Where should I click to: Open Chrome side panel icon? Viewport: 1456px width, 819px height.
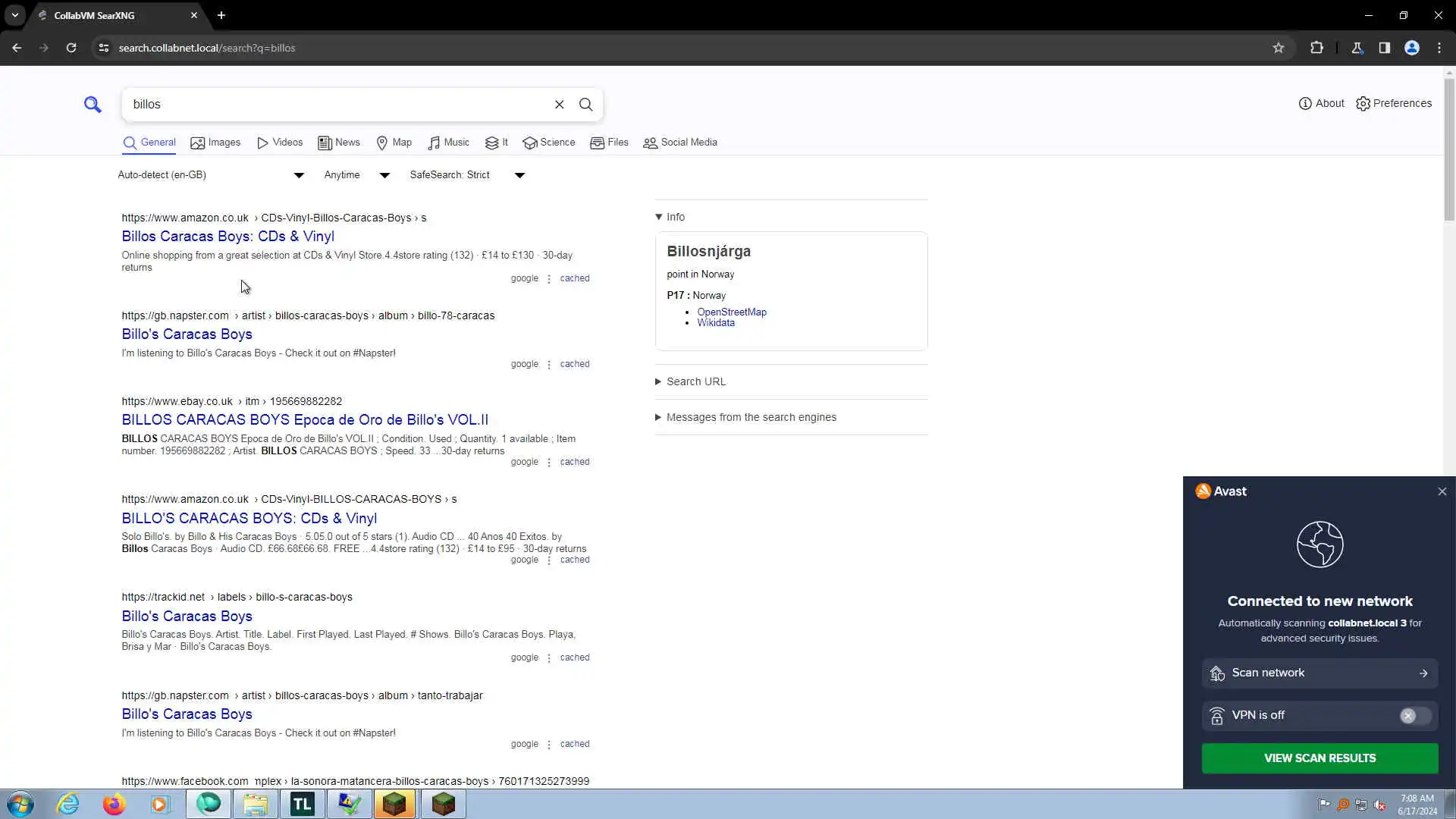(x=1384, y=48)
